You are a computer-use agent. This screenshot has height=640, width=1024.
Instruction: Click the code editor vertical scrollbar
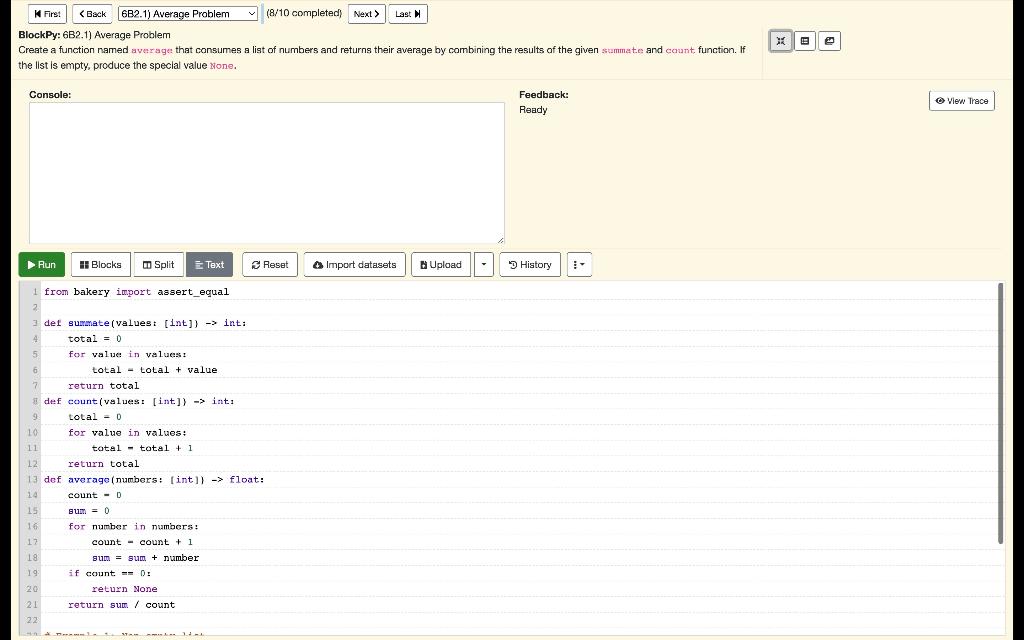pyautogui.click(x=1000, y=413)
